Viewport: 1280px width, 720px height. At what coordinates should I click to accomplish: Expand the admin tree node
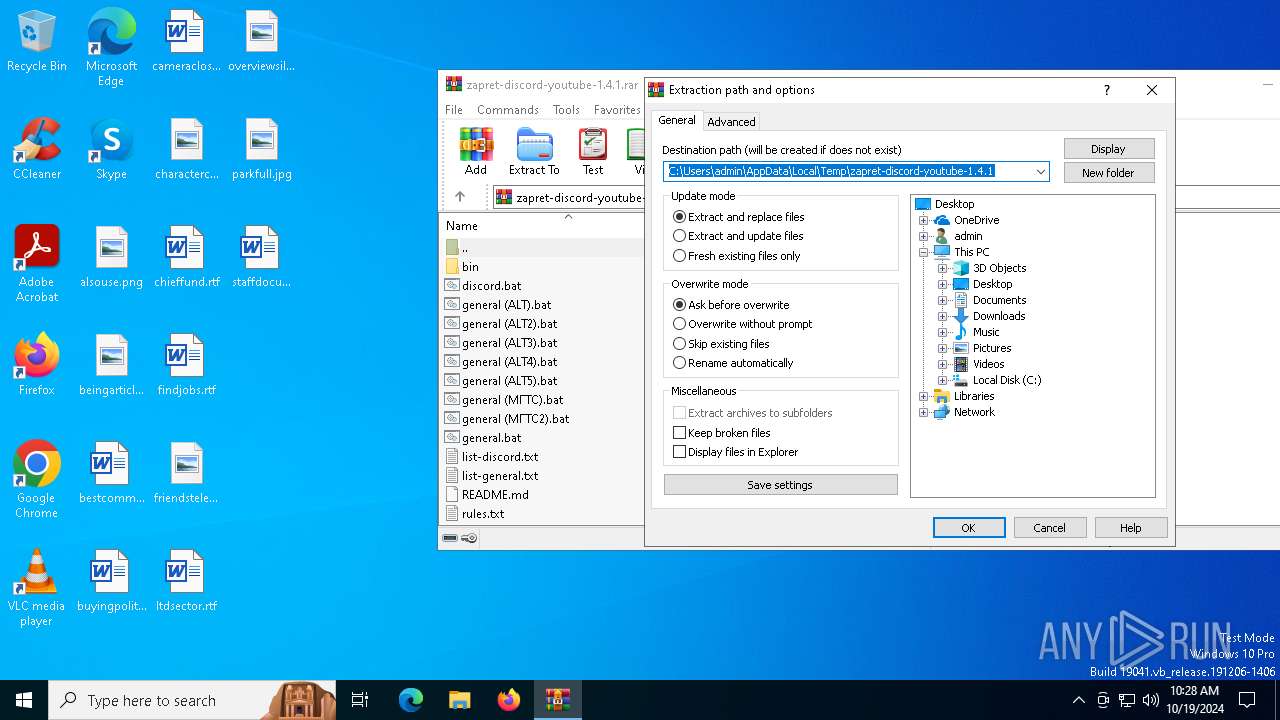924,236
